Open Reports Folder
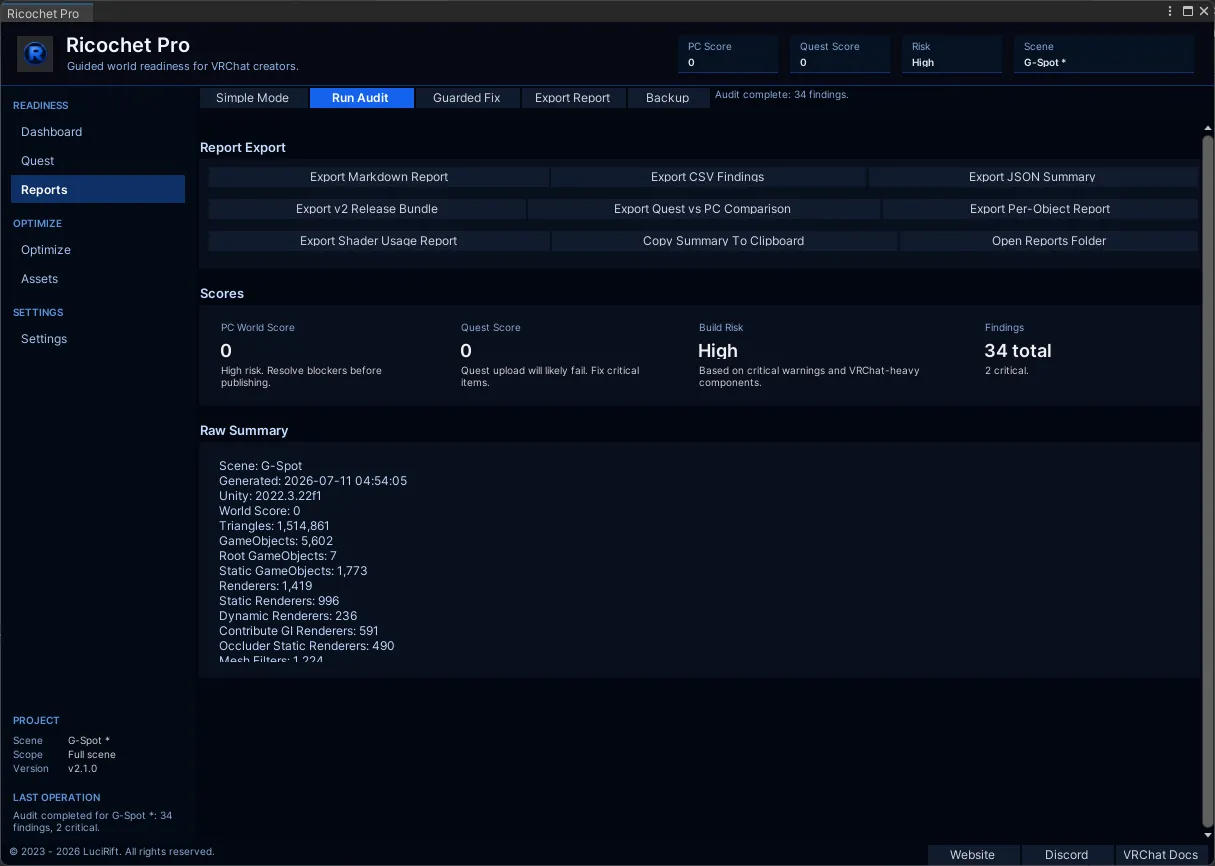The image size is (1215, 866). (x=1049, y=241)
